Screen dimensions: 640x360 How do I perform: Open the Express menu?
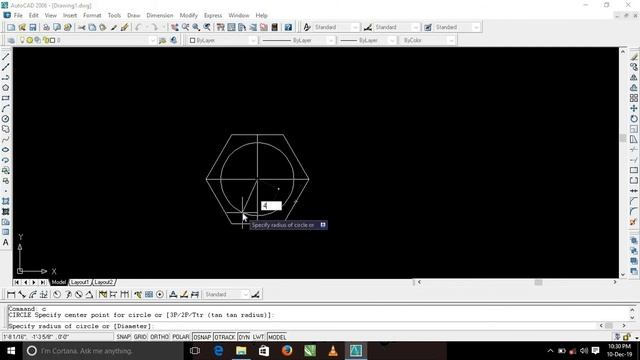point(213,16)
